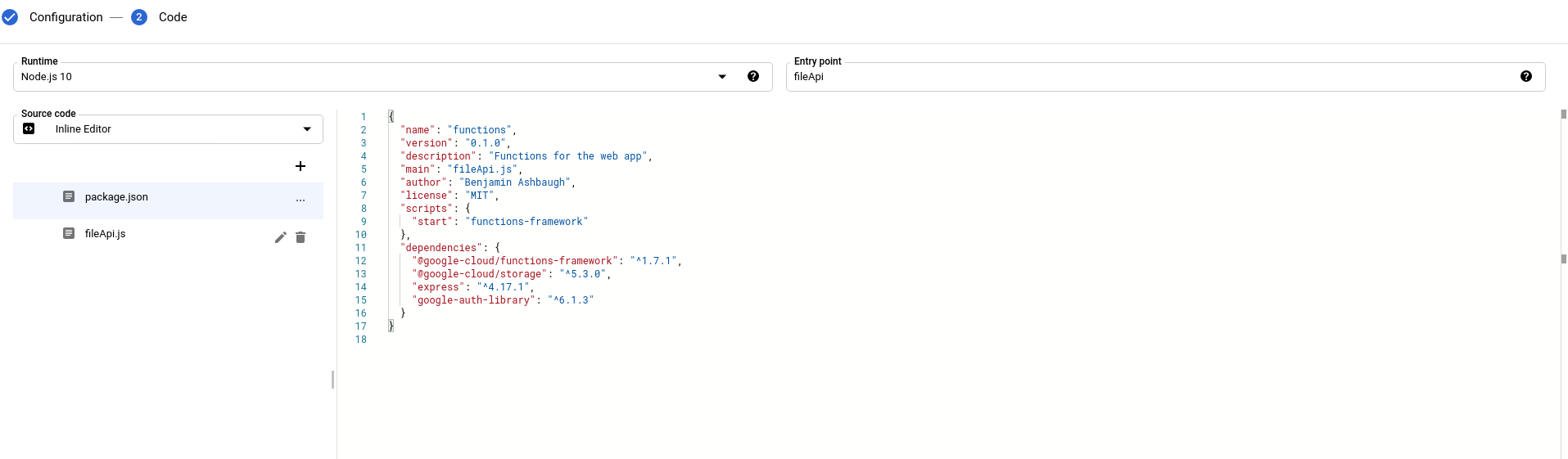The image size is (1568, 459).
Task: Click line number 8 in the editor gutter
Action: click(364, 209)
